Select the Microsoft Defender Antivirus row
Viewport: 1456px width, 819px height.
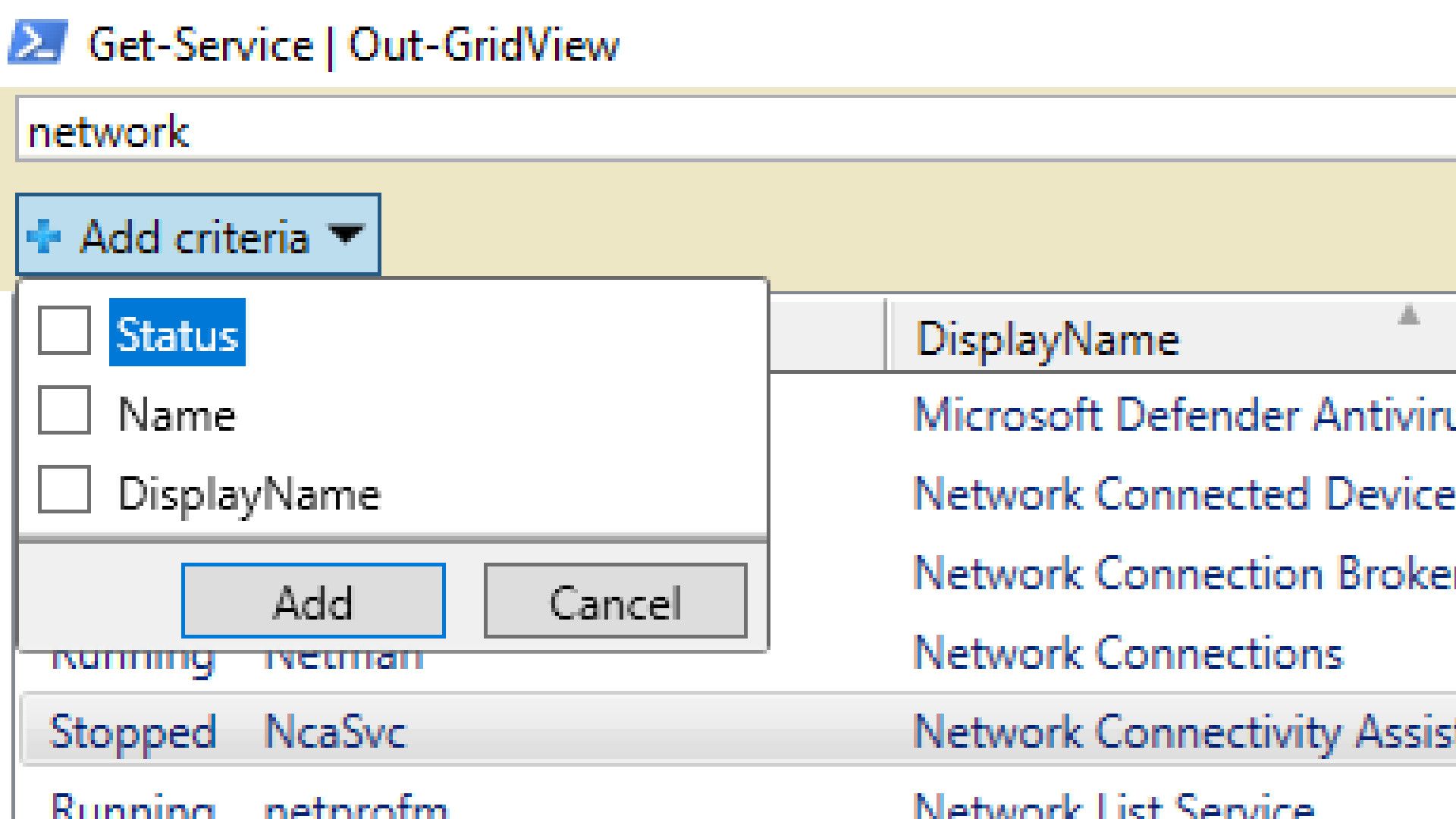point(1185,415)
